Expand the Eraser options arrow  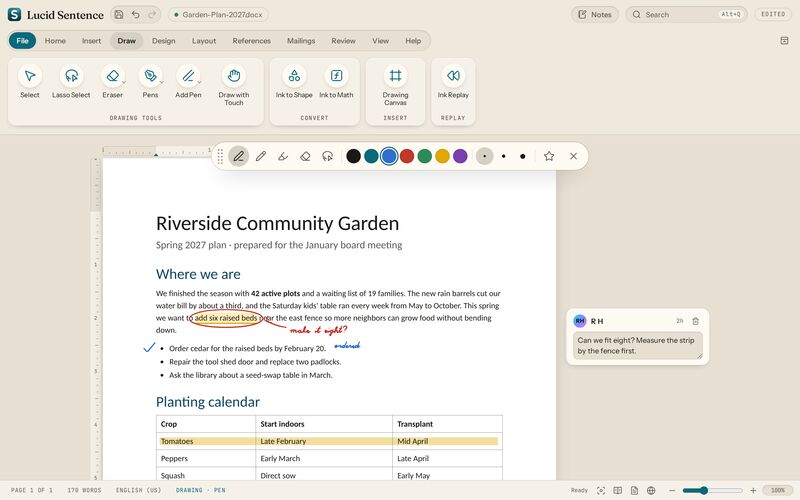click(x=124, y=82)
